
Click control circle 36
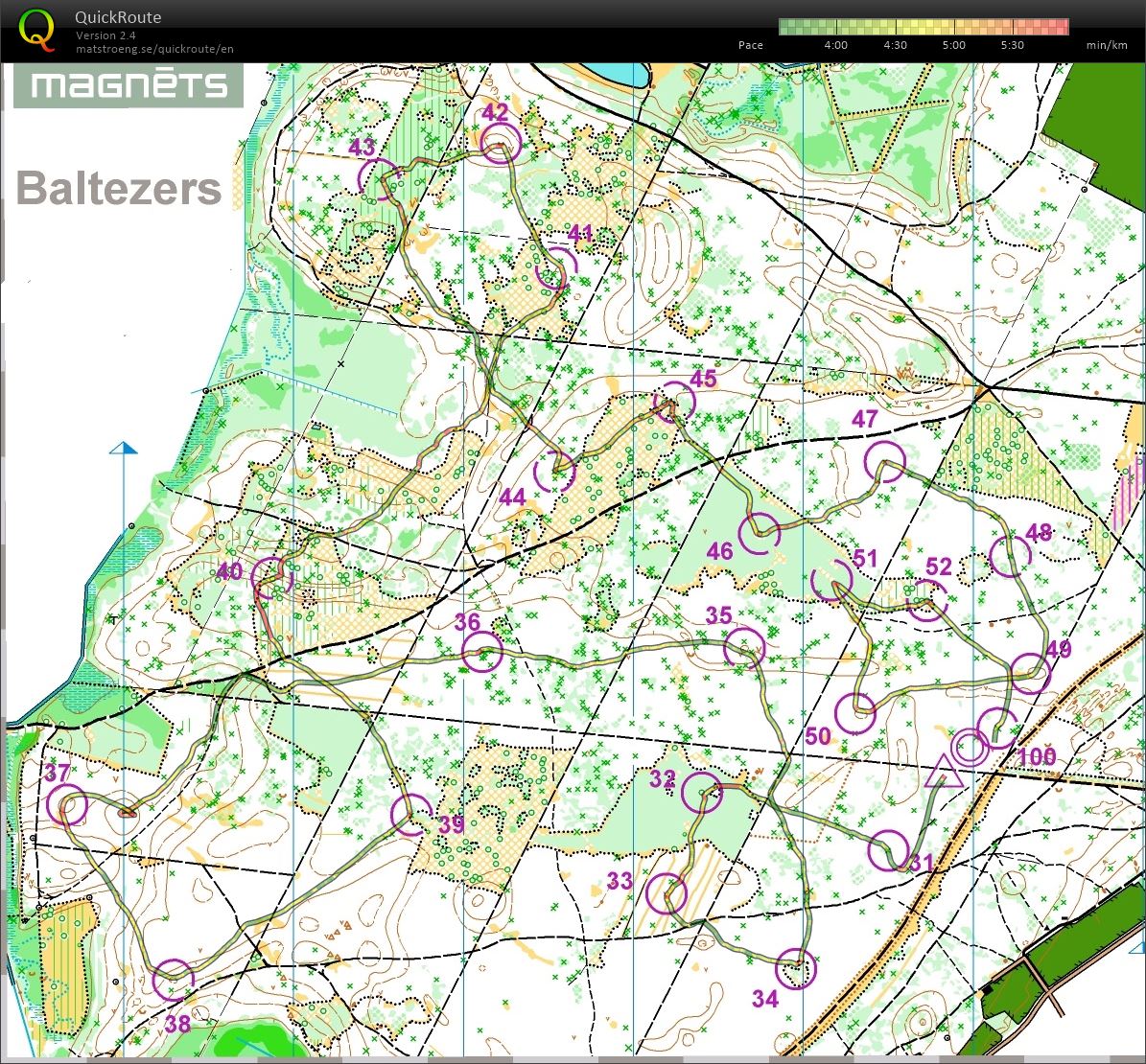482,652
